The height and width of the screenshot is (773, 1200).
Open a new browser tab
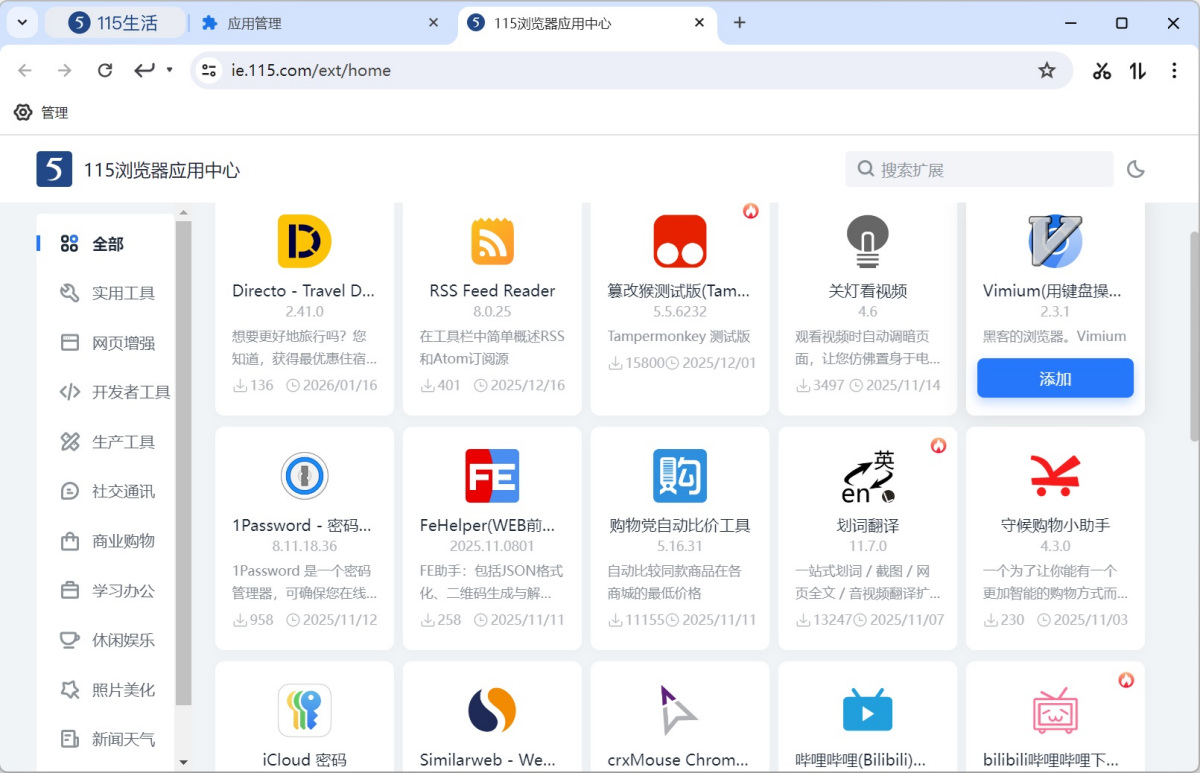click(740, 23)
